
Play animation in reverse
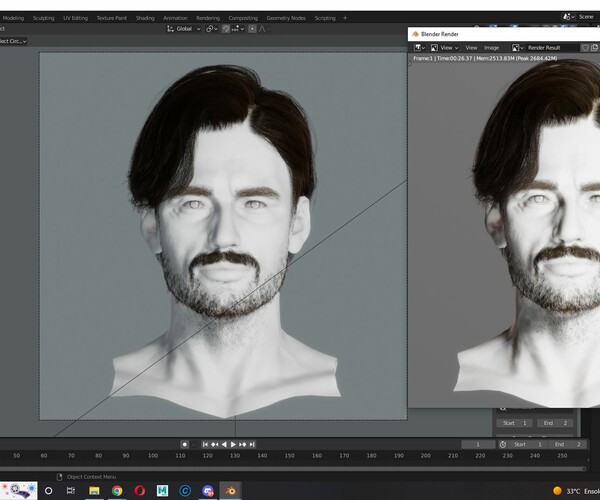(224, 445)
